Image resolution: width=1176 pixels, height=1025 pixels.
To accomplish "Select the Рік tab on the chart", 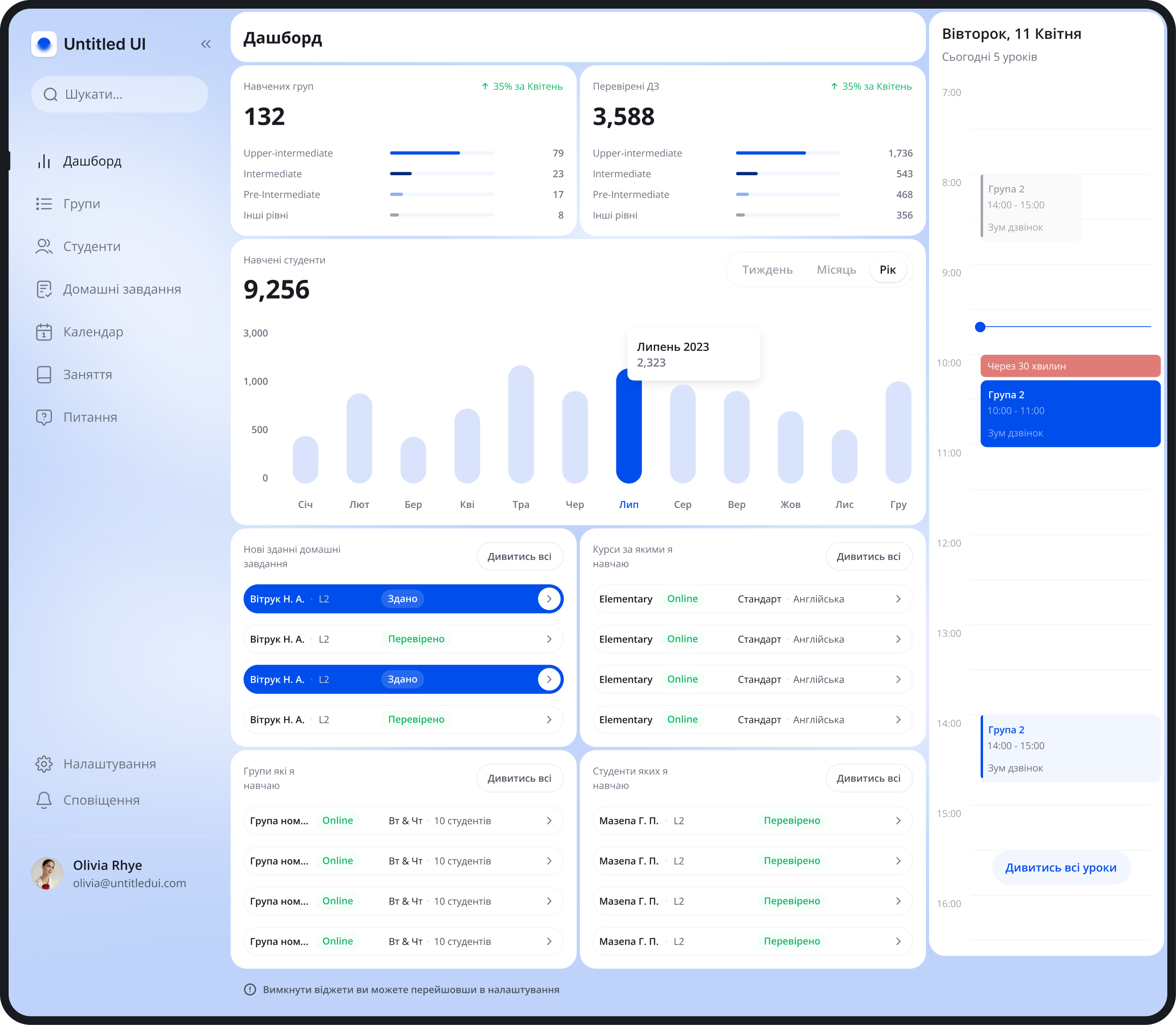I will point(887,269).
